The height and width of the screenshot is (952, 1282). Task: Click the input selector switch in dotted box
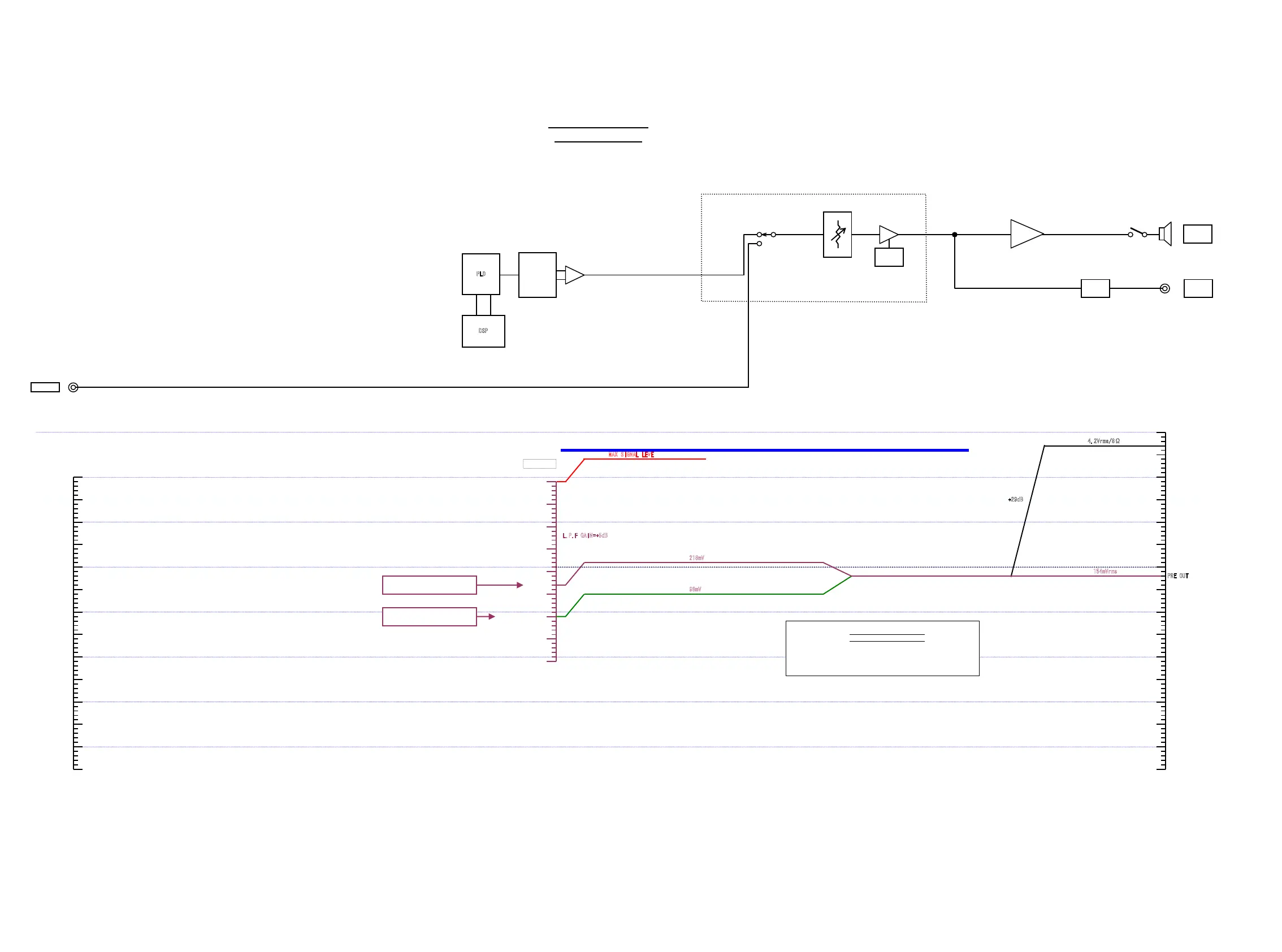(x=766, y=238)
